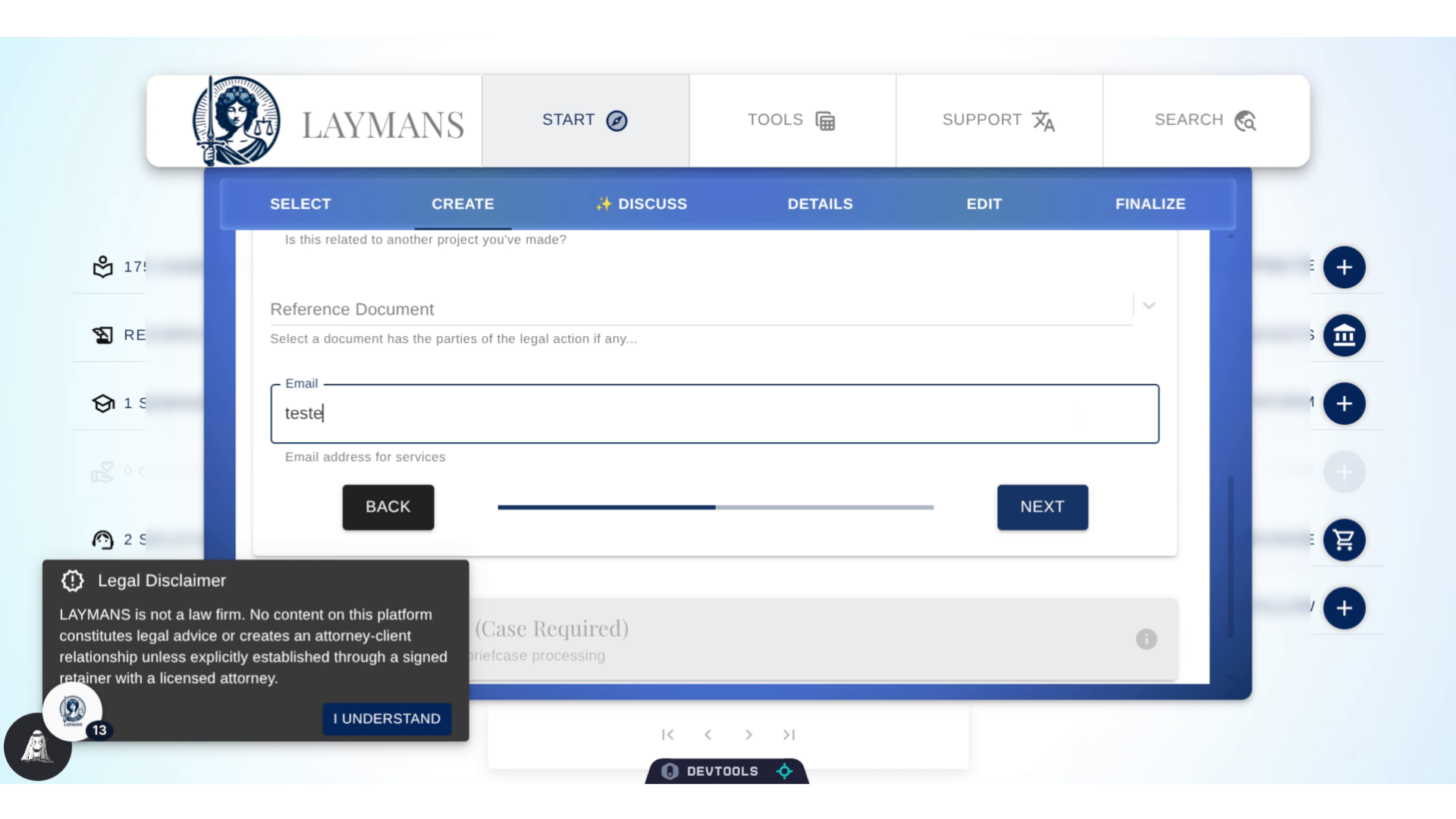The image size is (1456, 819).
Task: Click the progress bar between Back and Next
Action: pos(715,507)
